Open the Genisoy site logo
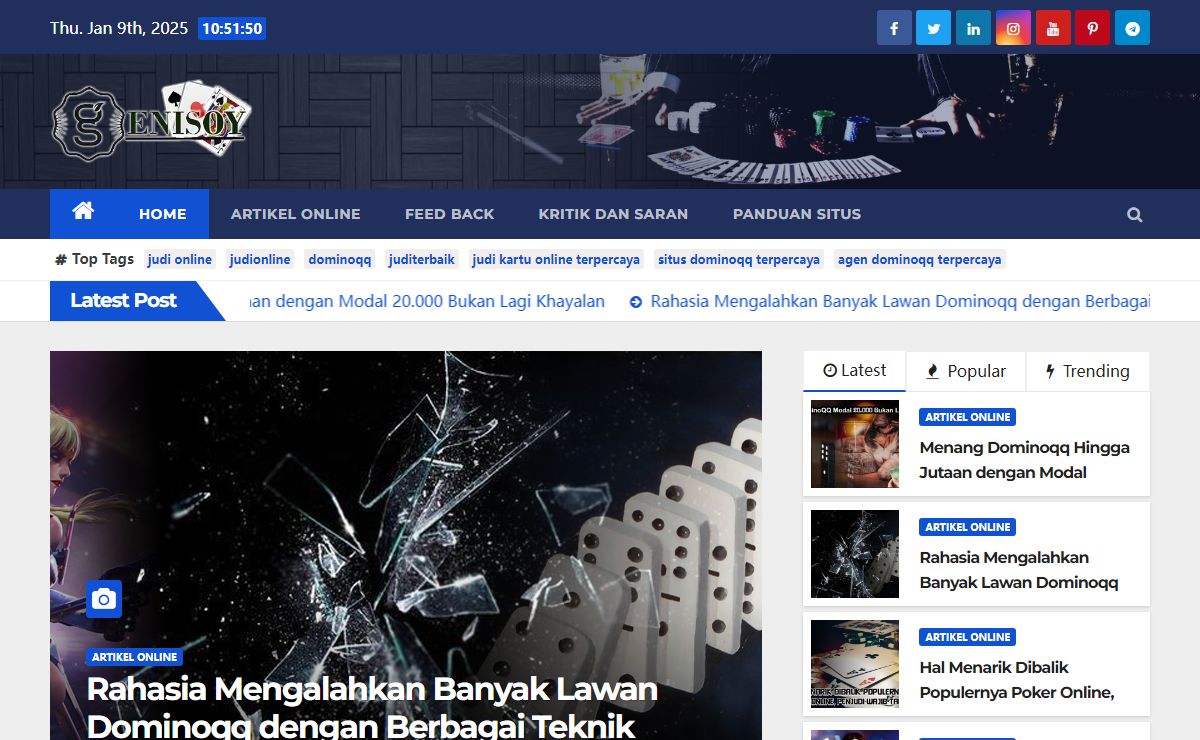The image size is (1200, 740). [x=151, y=120]
